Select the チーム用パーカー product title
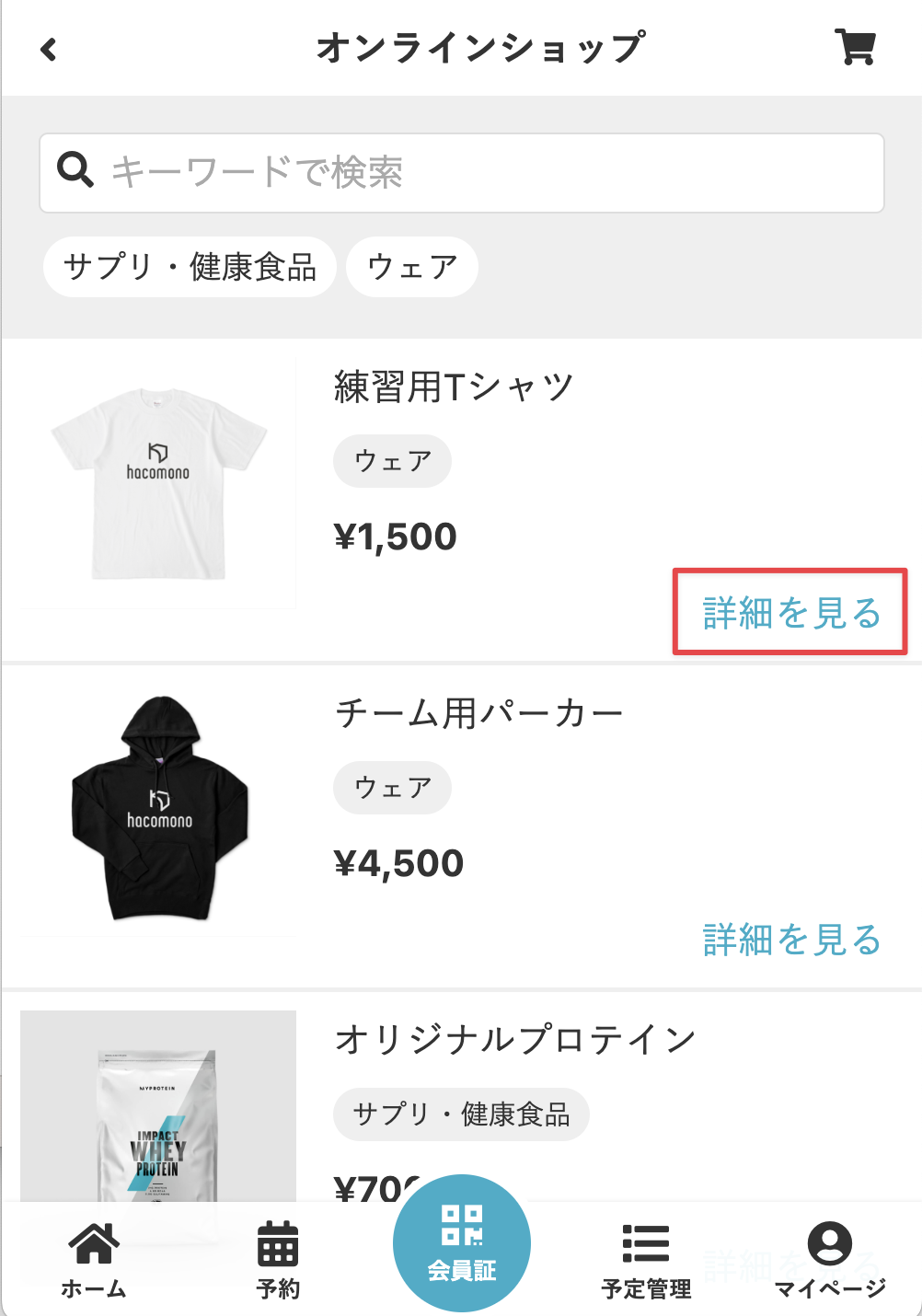 pyautogui.click(x=478, y=713)
